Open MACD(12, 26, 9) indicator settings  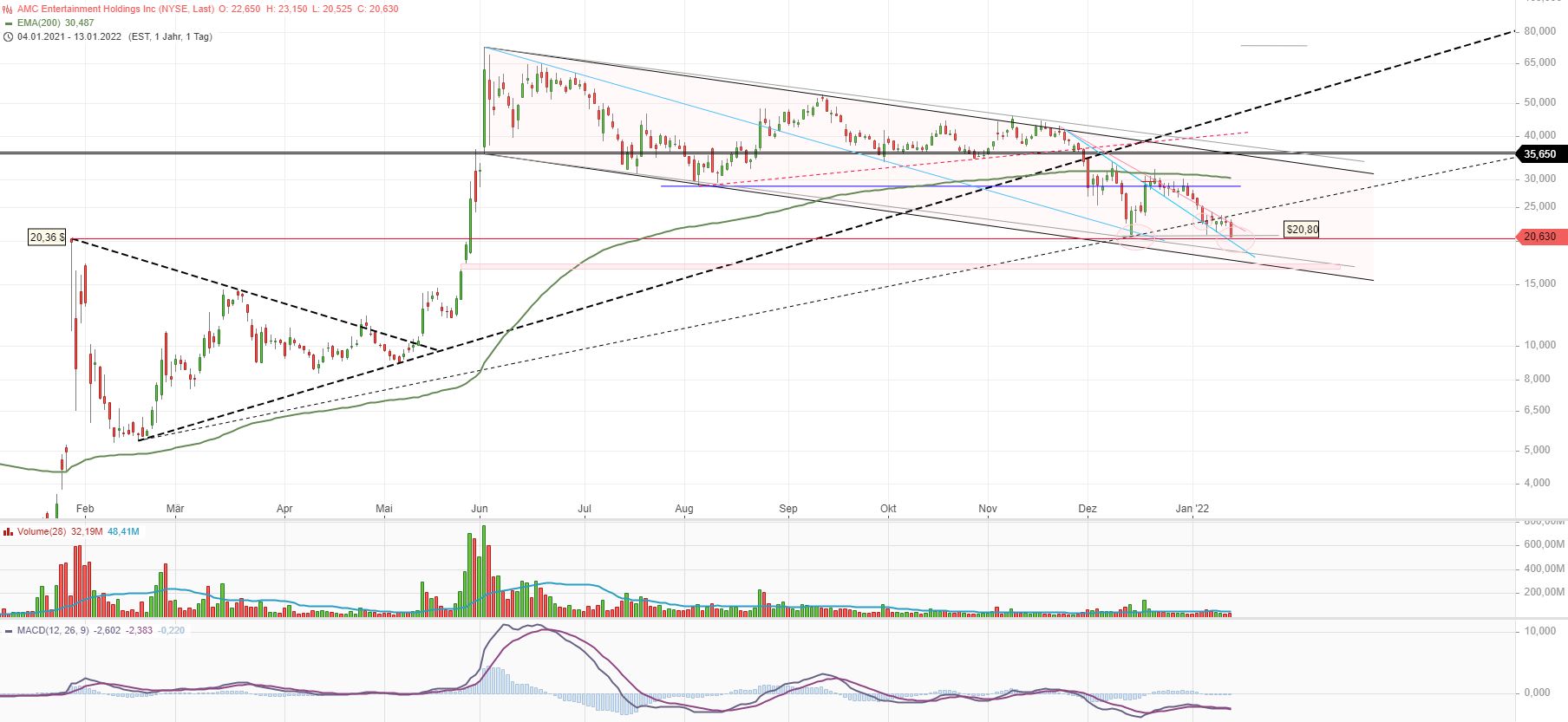[x=52, y=630]
